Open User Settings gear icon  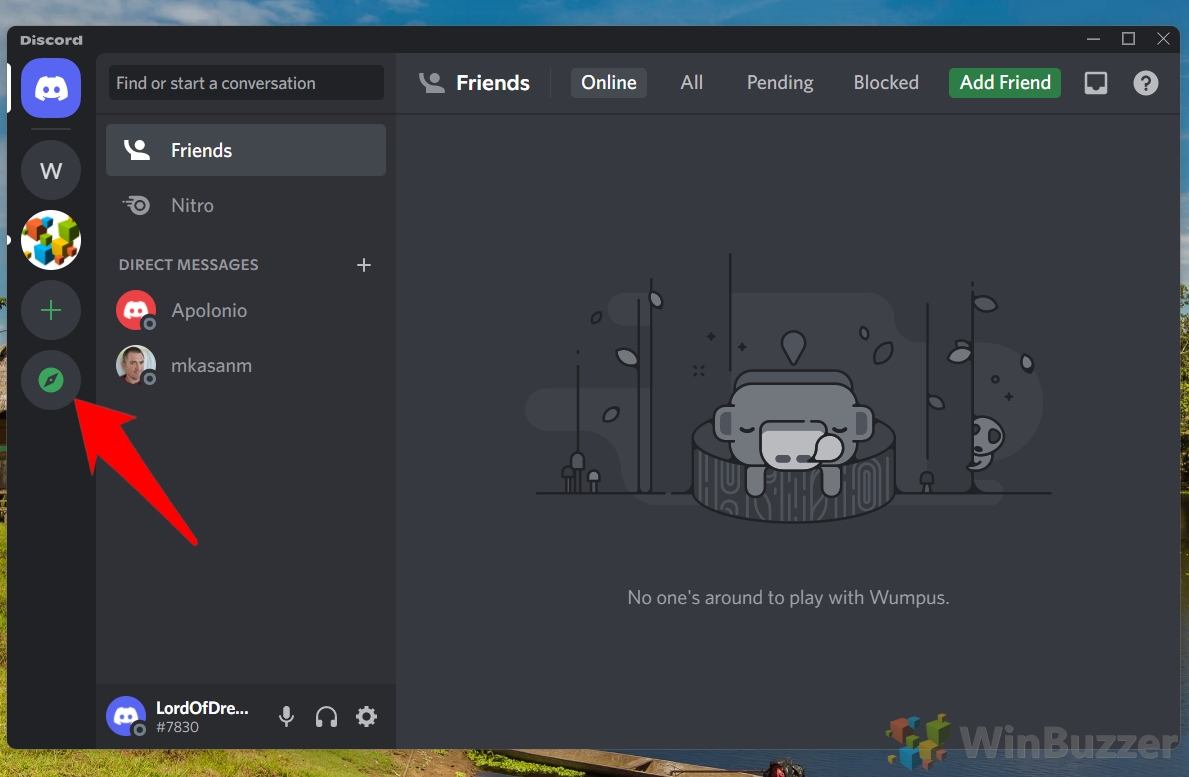click(366, 716)
